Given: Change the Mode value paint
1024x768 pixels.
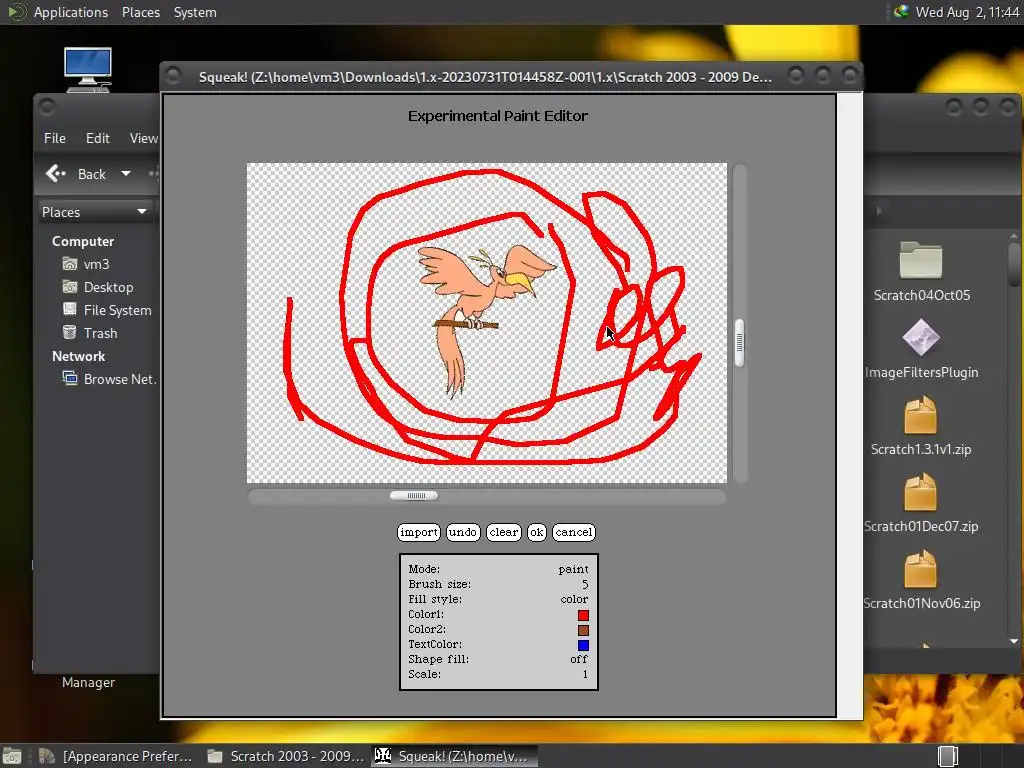Looking at the screenshot, I should coord(573,569).
